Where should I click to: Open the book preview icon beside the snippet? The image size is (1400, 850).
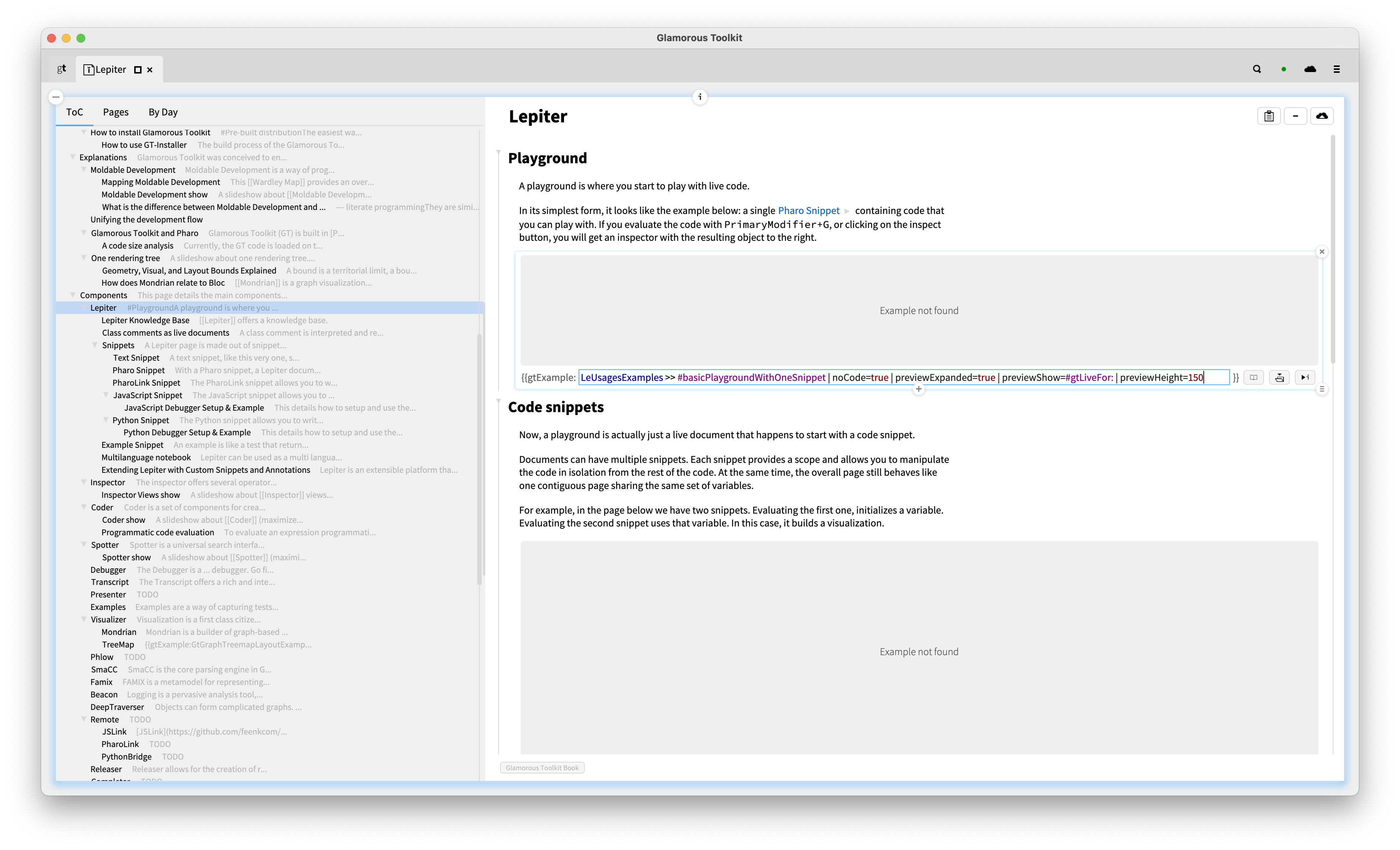[1254, 377]
